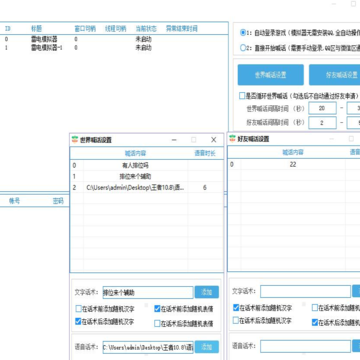Image resolution: width=360 pixels, height=360 pixels.
Task: Click 添加 next to 语音话术 in 世界喊话设置
Action: pos(207,347)
